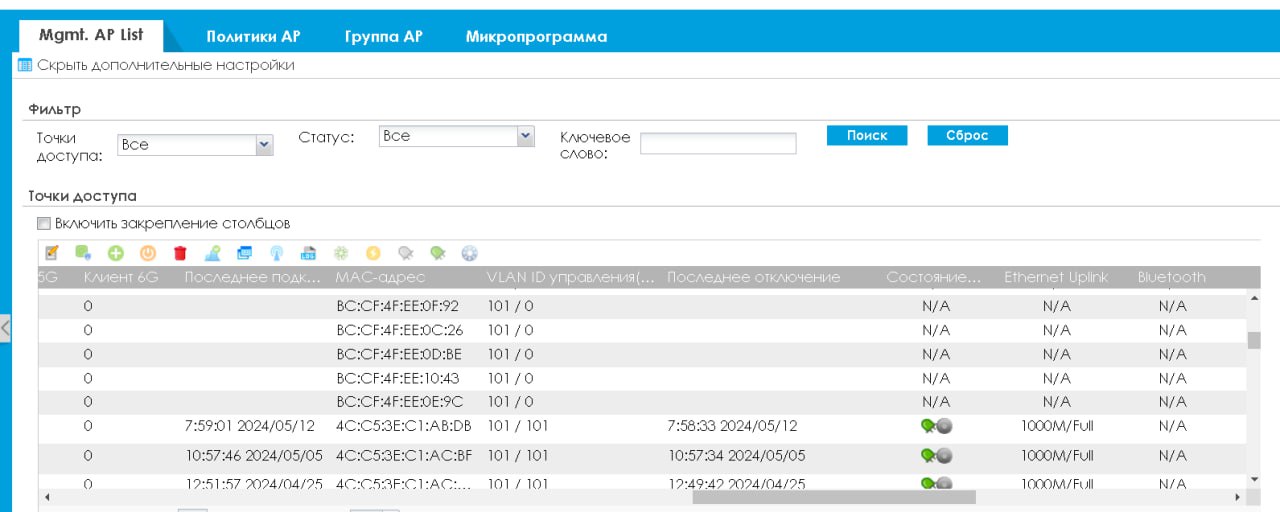Click last disconnect 10:57:34 2024/05/05
1280x512 pixels.
[736, 456]
